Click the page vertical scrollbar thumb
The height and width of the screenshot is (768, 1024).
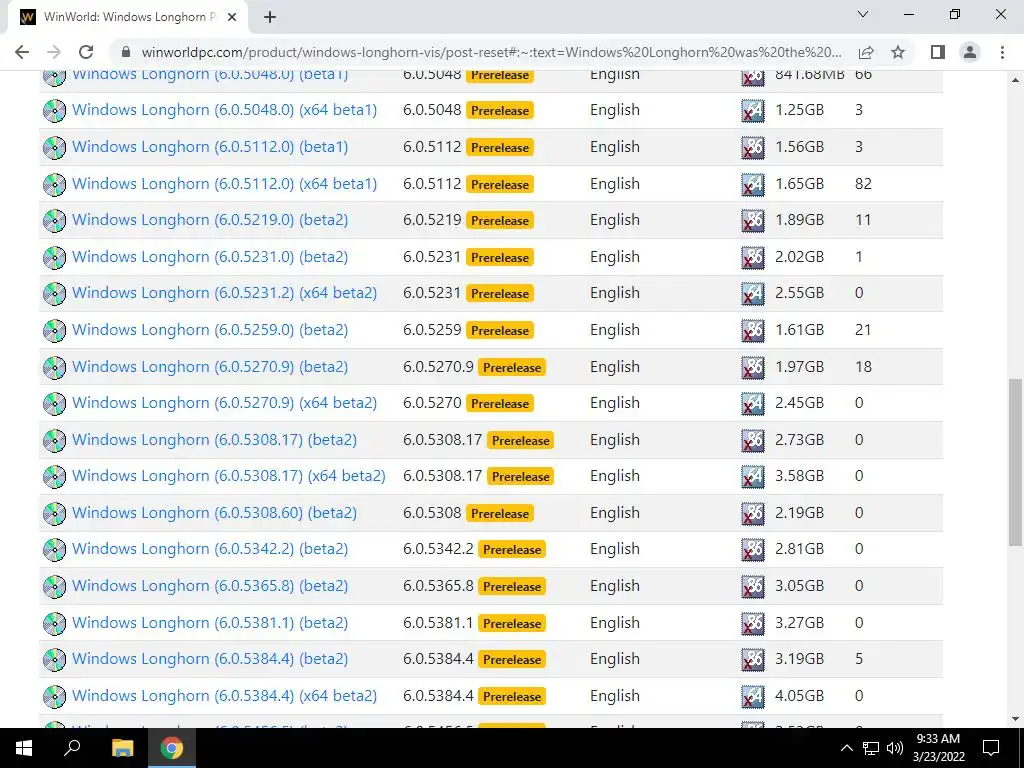point(1016,462)
